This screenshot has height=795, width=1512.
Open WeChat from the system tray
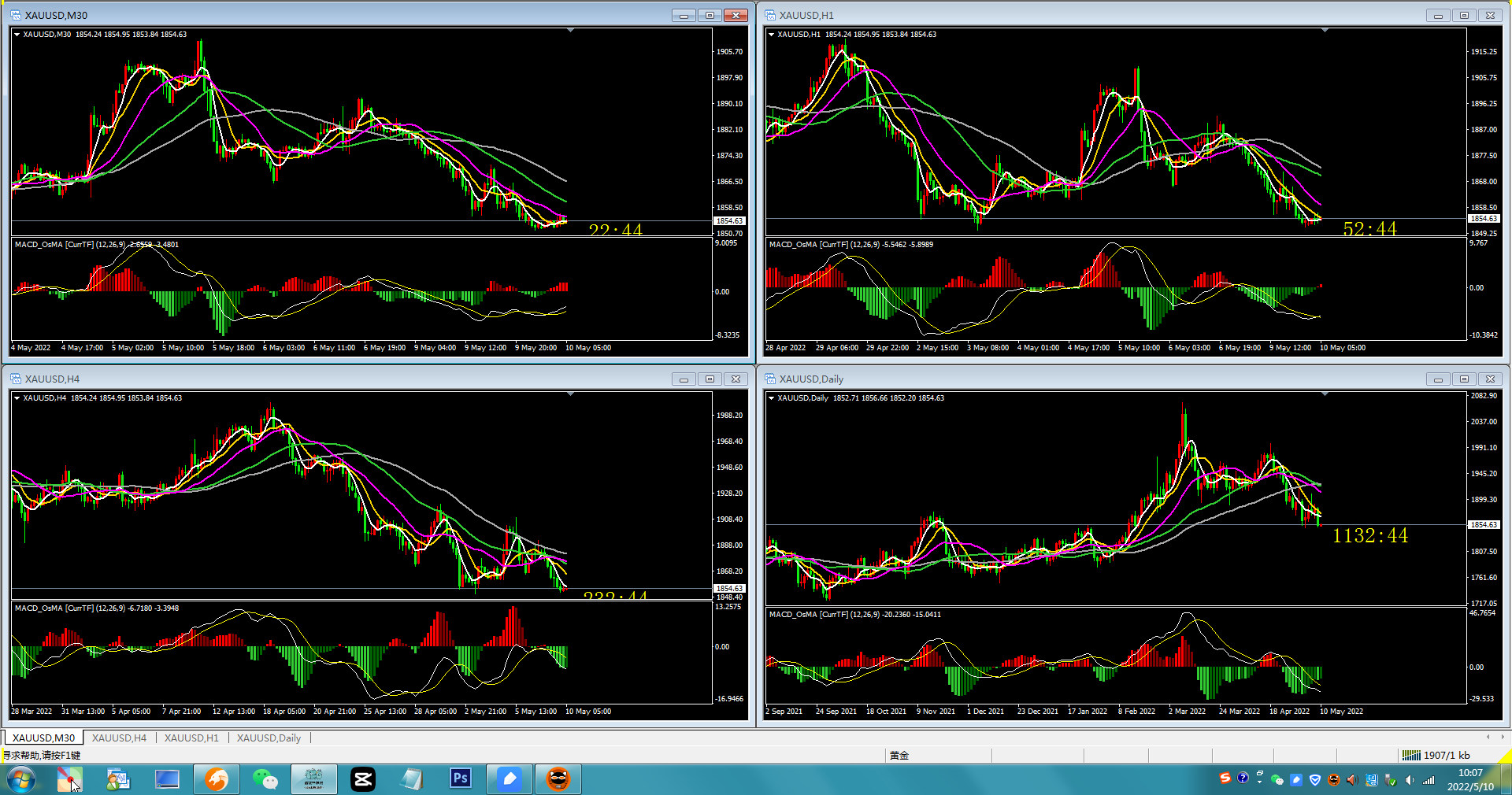click(1277, 780)
